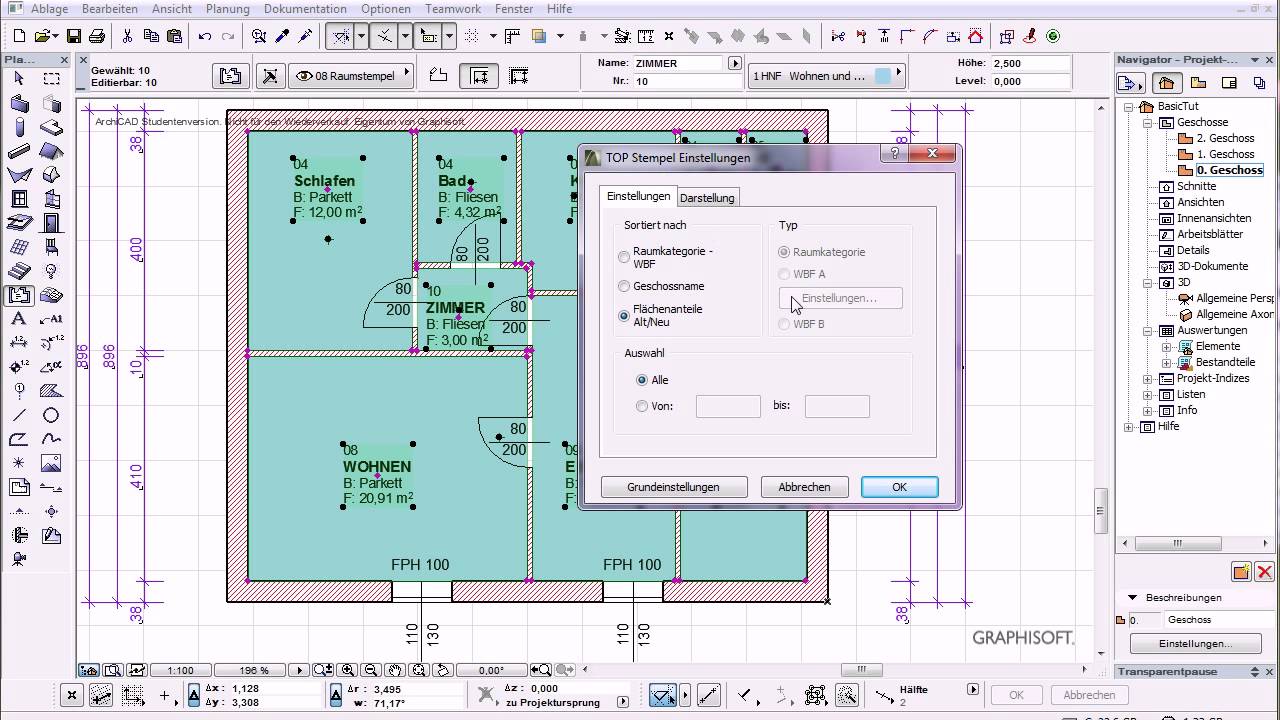1280x720 pixels.
Task: Open the '1 HNF Wohnen und…' category dropdown
Action: click(825, 75)
